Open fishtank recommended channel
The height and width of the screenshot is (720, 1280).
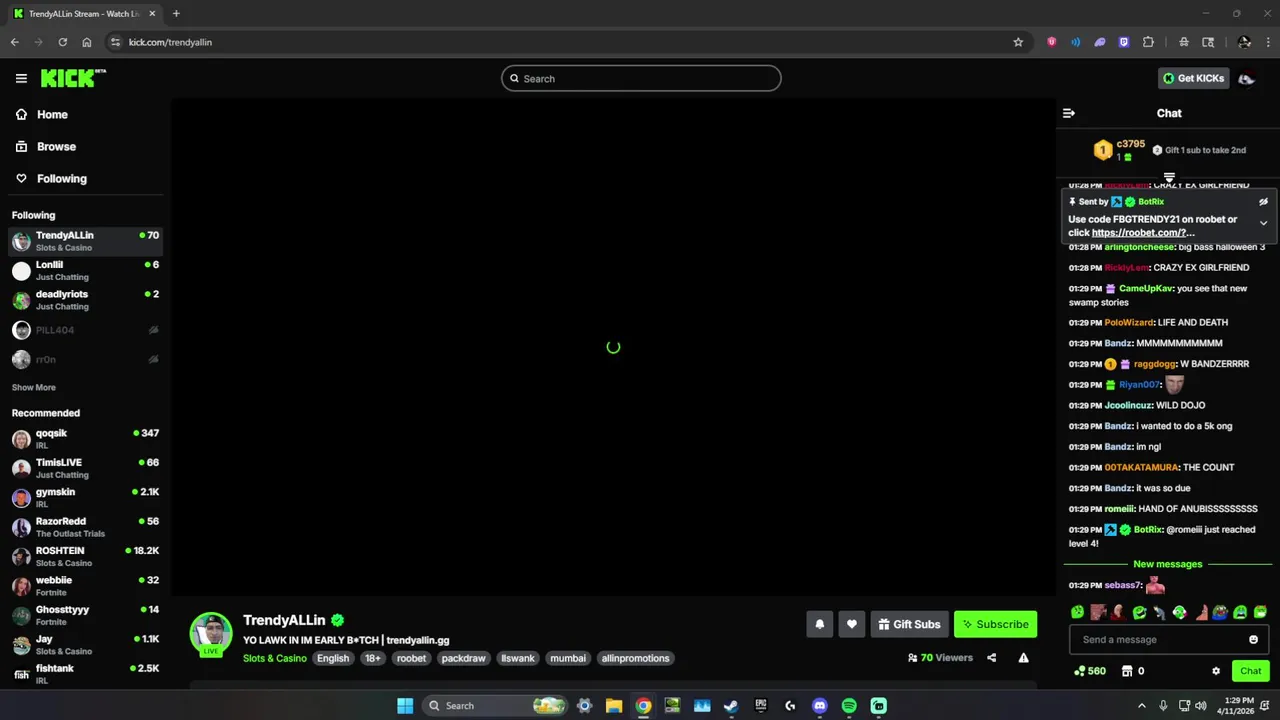(x=85, y=674)
